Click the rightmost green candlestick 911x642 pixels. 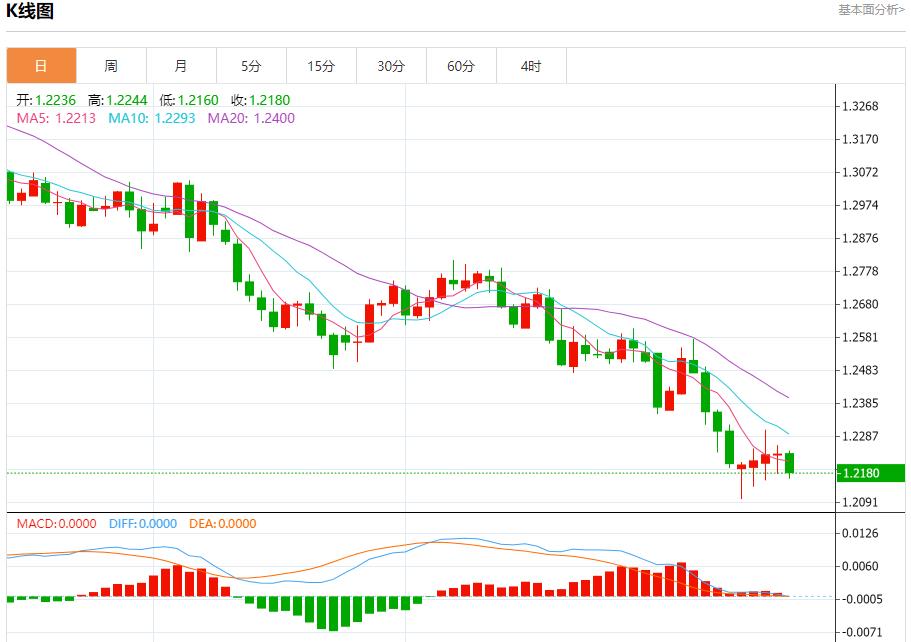tap(789, 462)
